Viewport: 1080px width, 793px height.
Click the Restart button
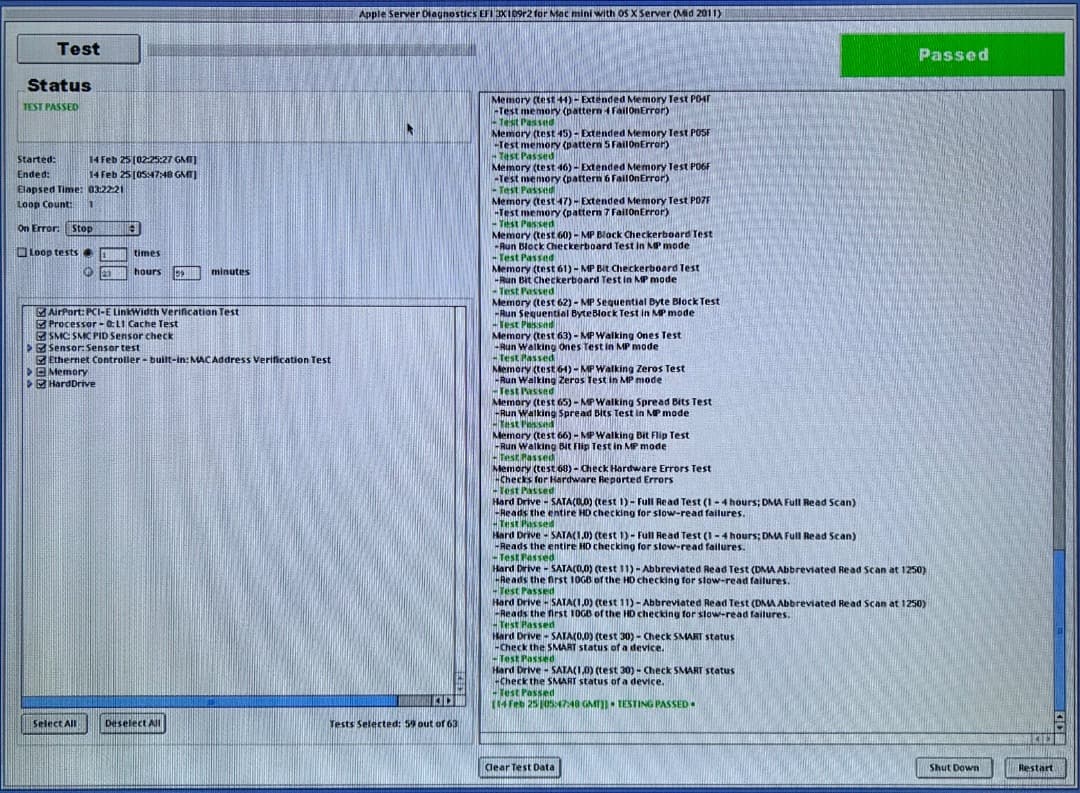coord(1035,767)
